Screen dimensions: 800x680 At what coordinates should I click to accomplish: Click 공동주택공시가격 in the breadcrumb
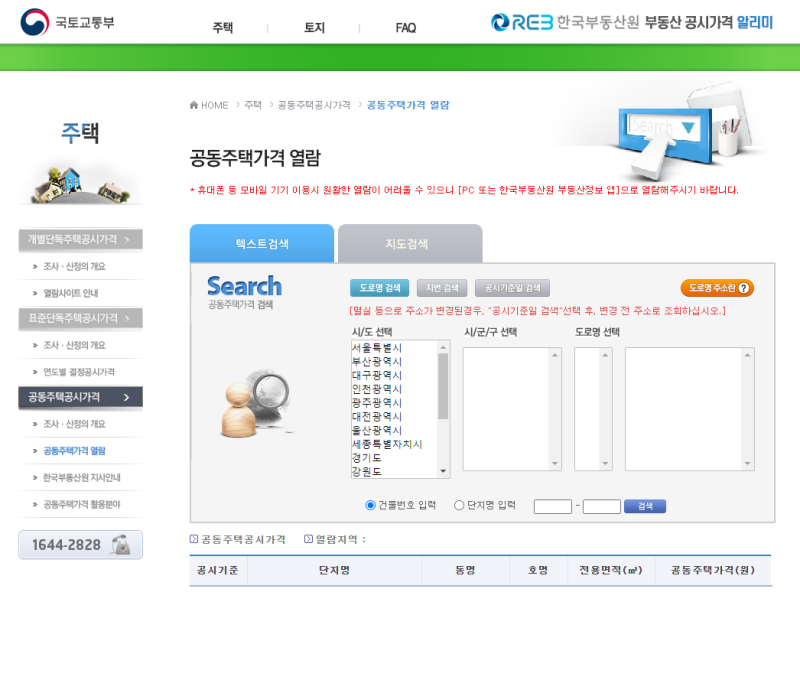pos(314,105)
